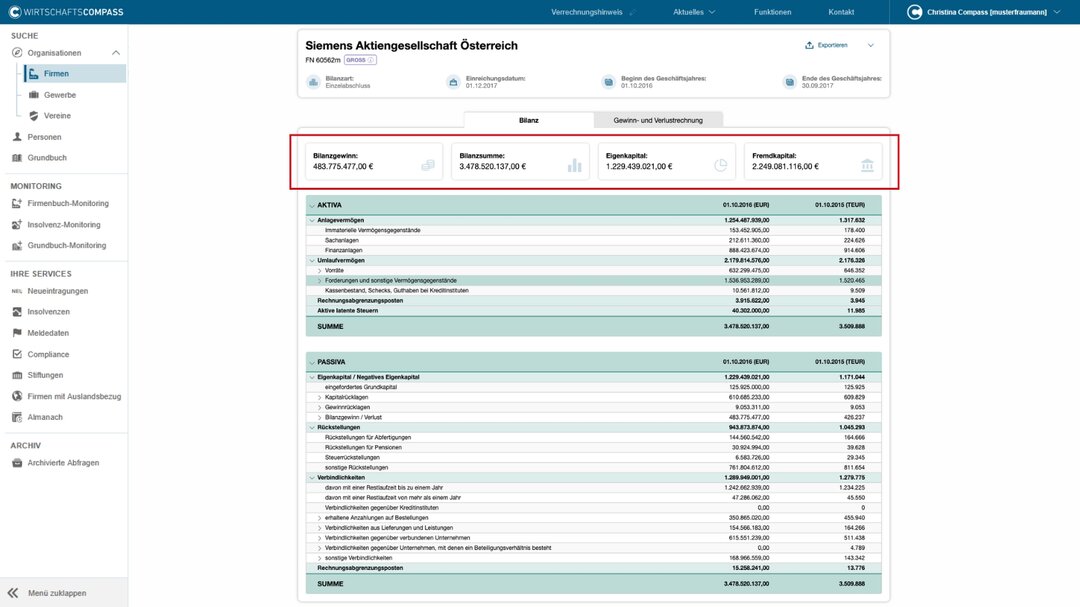Screen dimensions: 1080x607
Task: Click the globe icon for Firmen mit Auslandsbezug
Action: click(17, 396)
